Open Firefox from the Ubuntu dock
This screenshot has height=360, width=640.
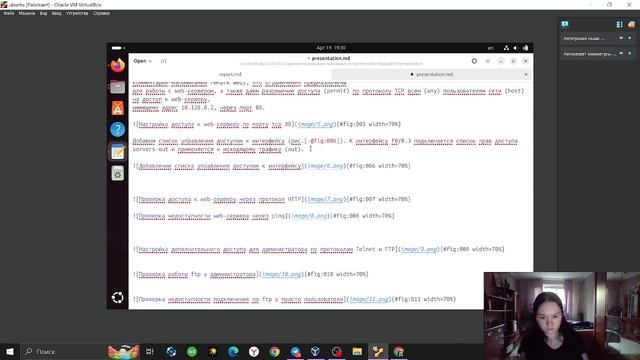(x=118, y=65)
